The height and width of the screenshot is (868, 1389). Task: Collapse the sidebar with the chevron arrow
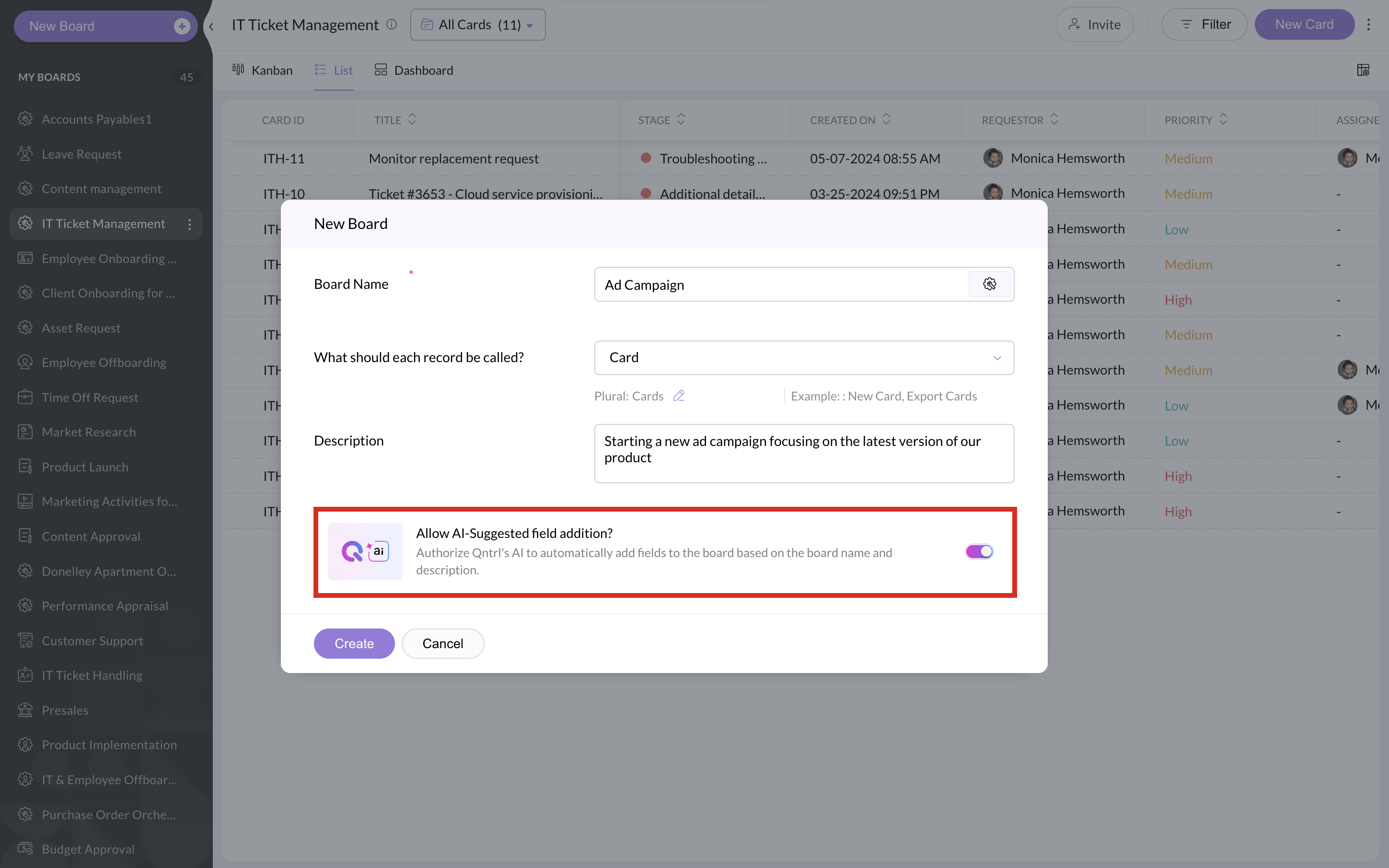click(211, 26)
